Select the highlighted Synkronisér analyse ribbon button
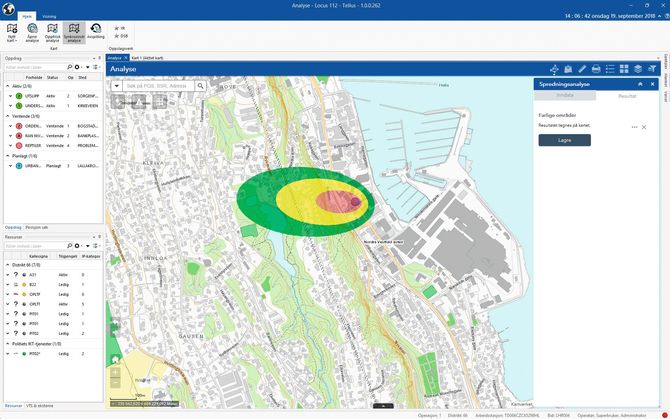This screenshot has height=419, width=670. (x=74, y=32)
